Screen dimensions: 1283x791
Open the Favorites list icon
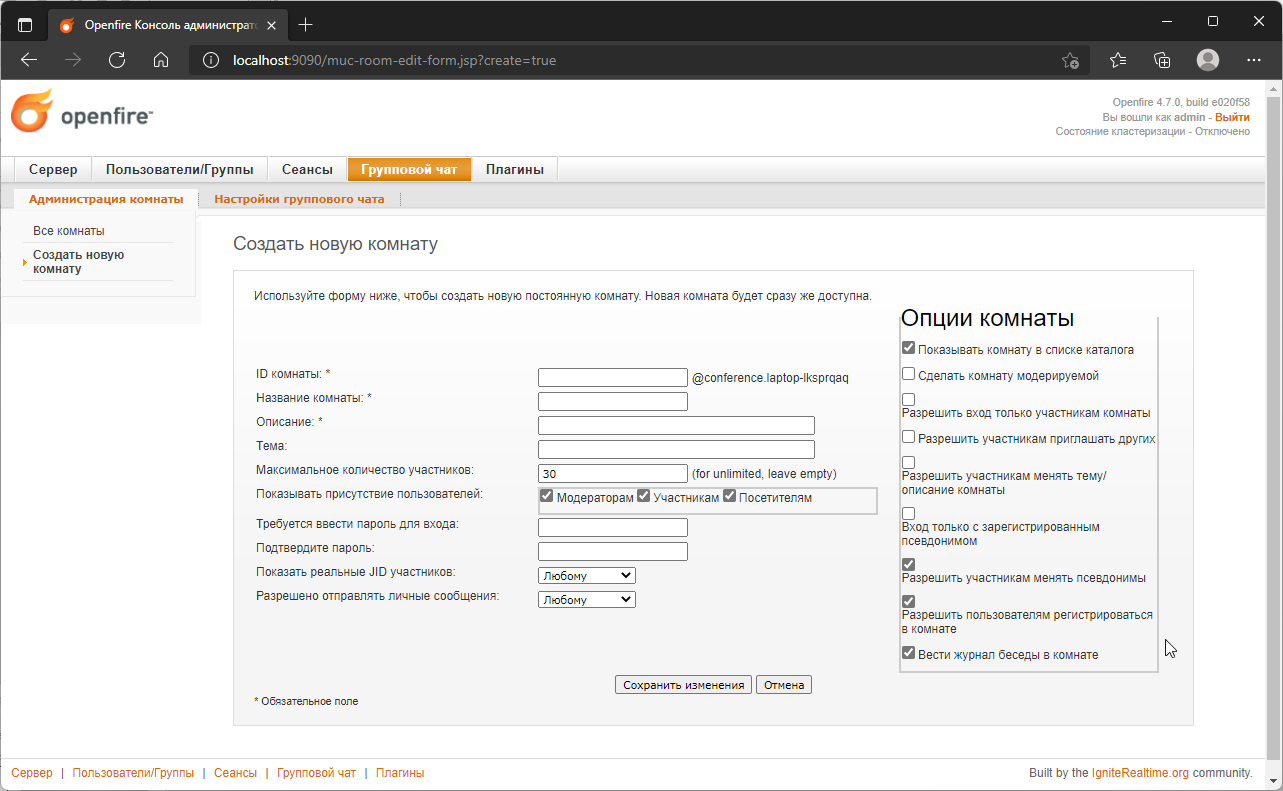[1118, 60]
